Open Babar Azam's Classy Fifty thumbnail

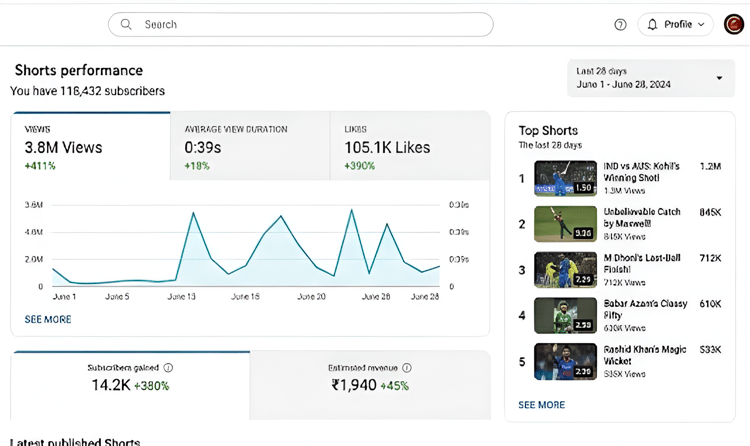565,315
